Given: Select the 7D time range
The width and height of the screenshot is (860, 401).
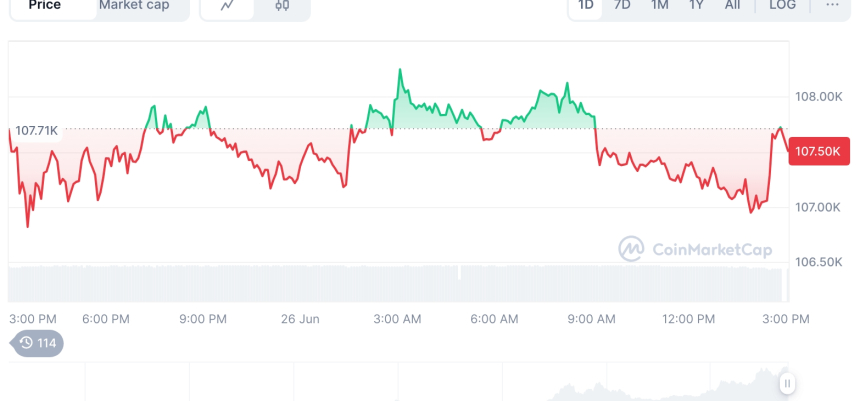Looking at the screenshot, I should tap(622, 6).
